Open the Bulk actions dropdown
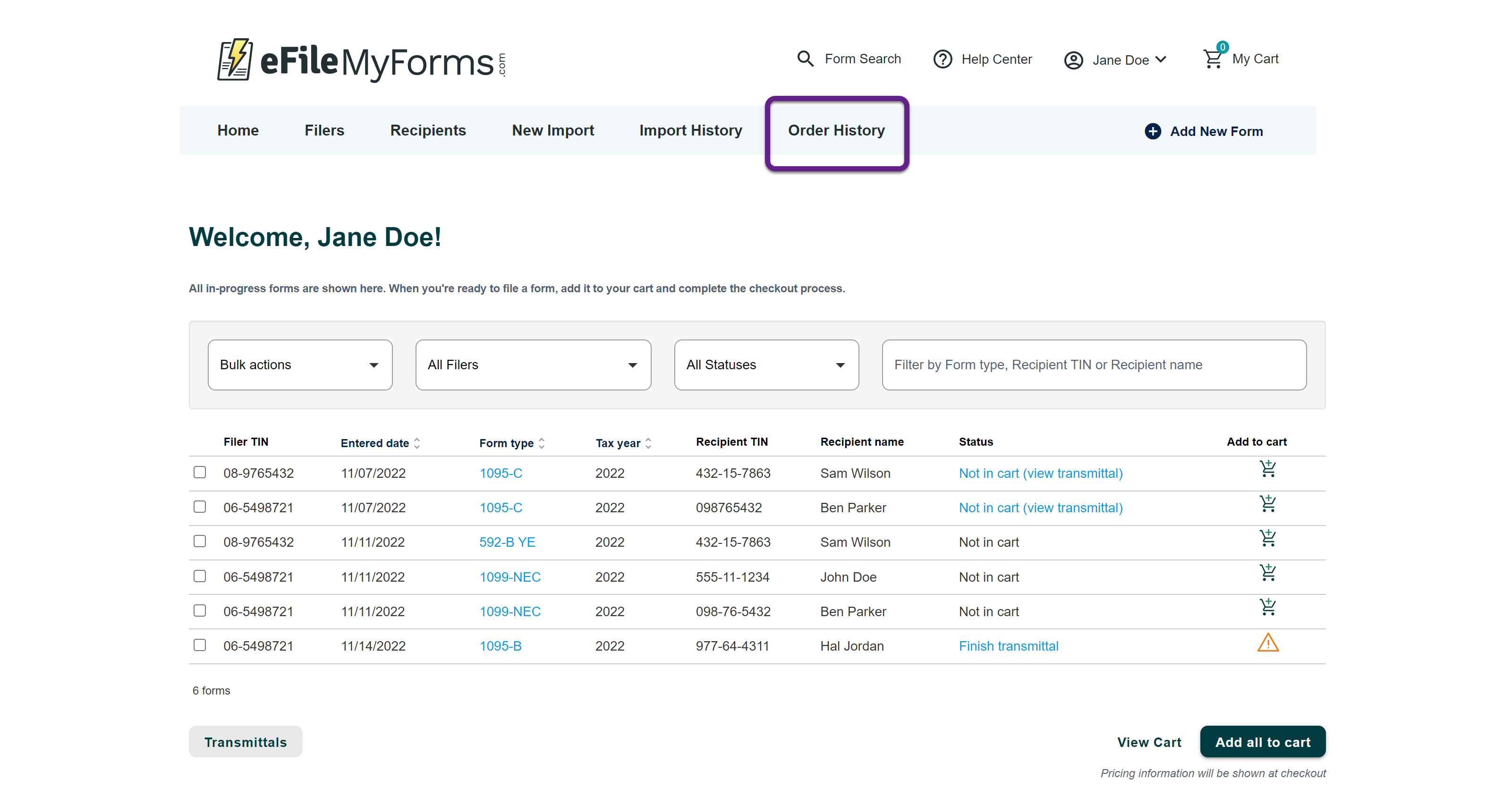 (299, 364)
